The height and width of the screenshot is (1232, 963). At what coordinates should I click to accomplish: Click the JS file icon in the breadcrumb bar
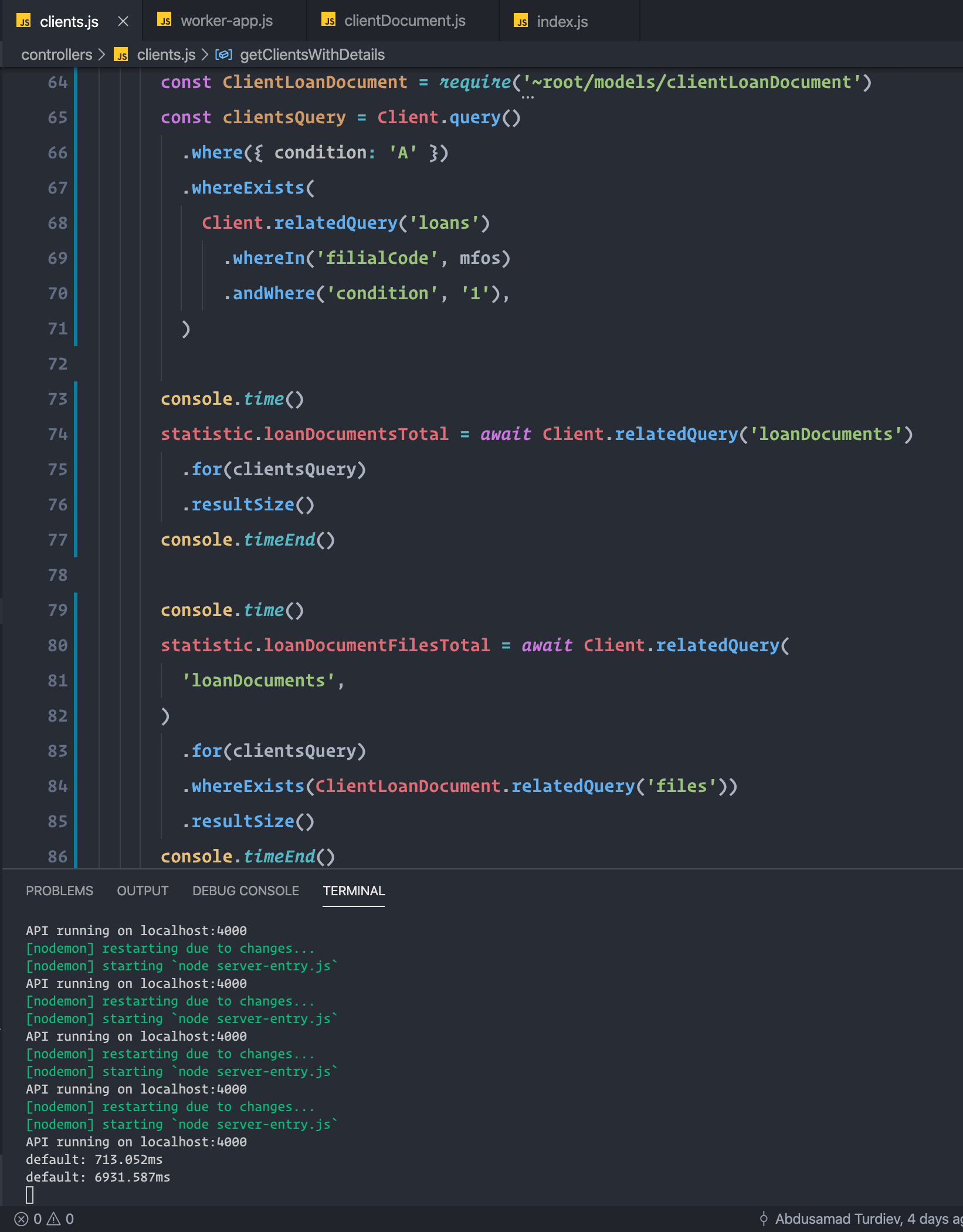point(121,55)
